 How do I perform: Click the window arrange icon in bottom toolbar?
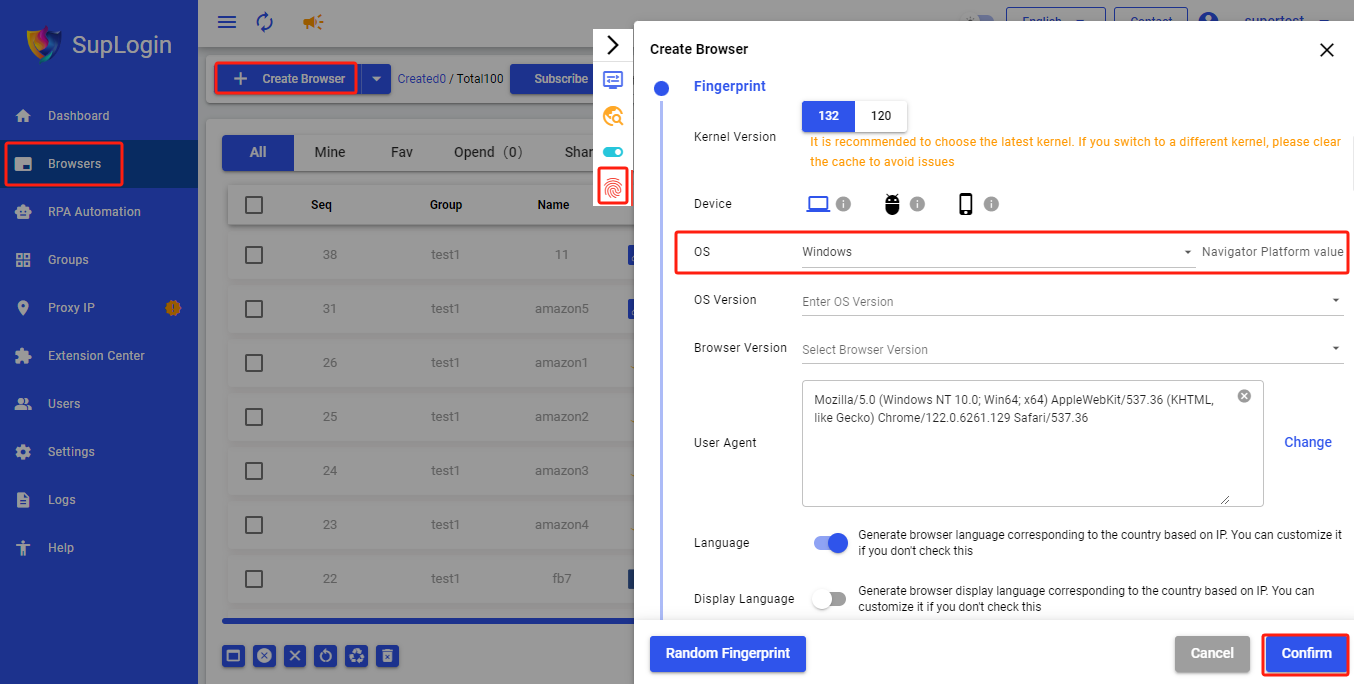233,656
